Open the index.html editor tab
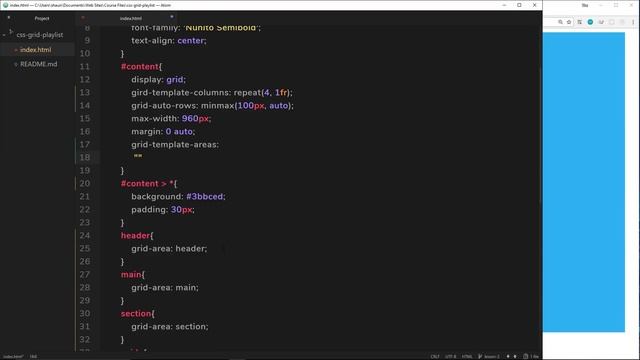The image size is (640, 360). tap(131, 18)
